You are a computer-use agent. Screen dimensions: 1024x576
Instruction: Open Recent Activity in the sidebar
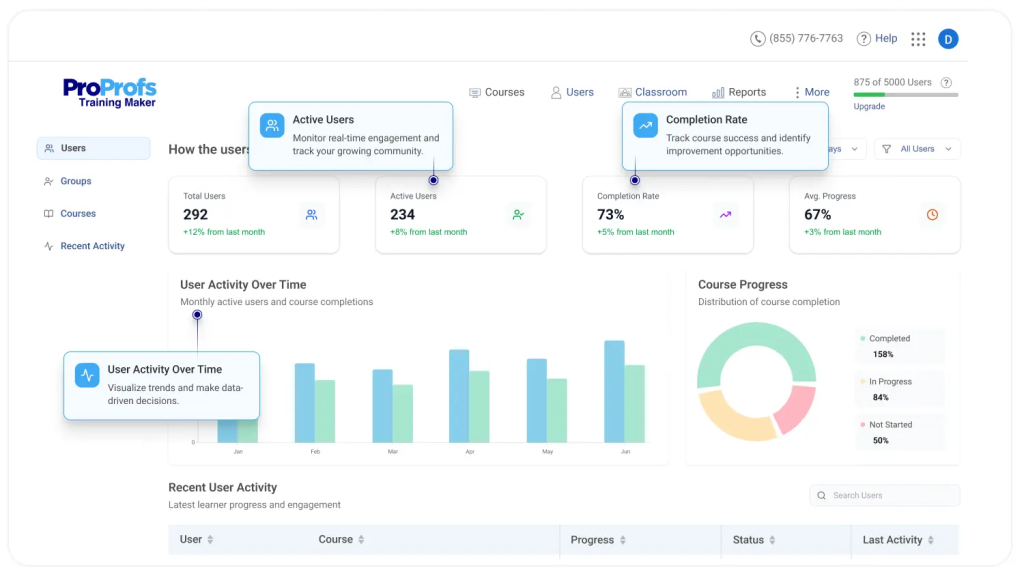tap(92, 246)
